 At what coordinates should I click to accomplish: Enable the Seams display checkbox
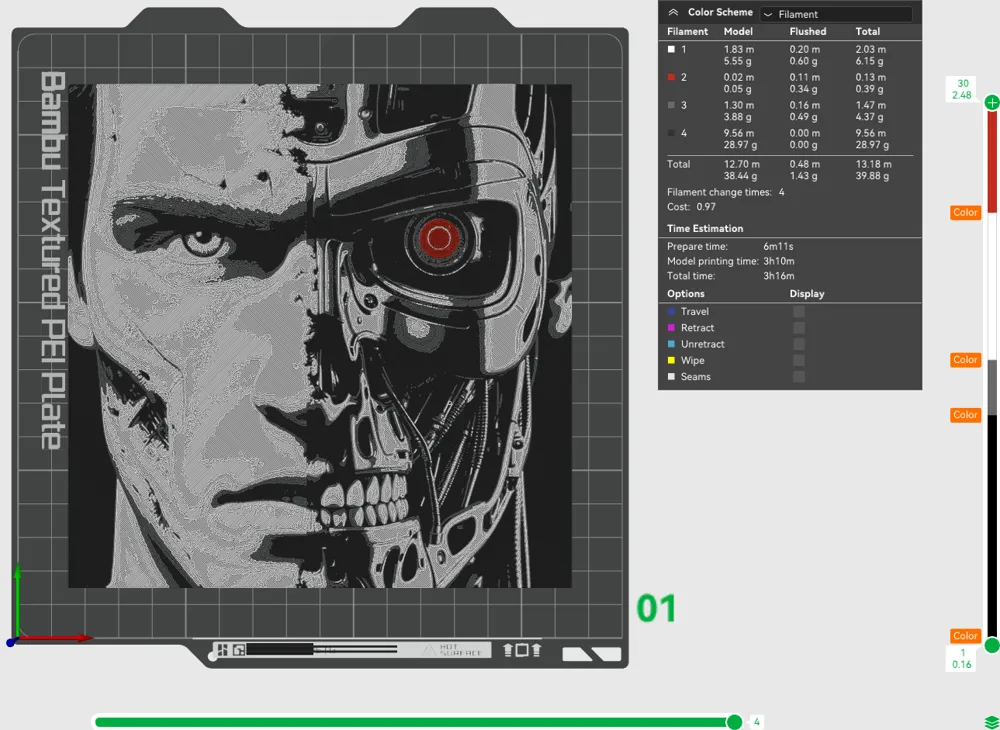[x=798, y=377]
